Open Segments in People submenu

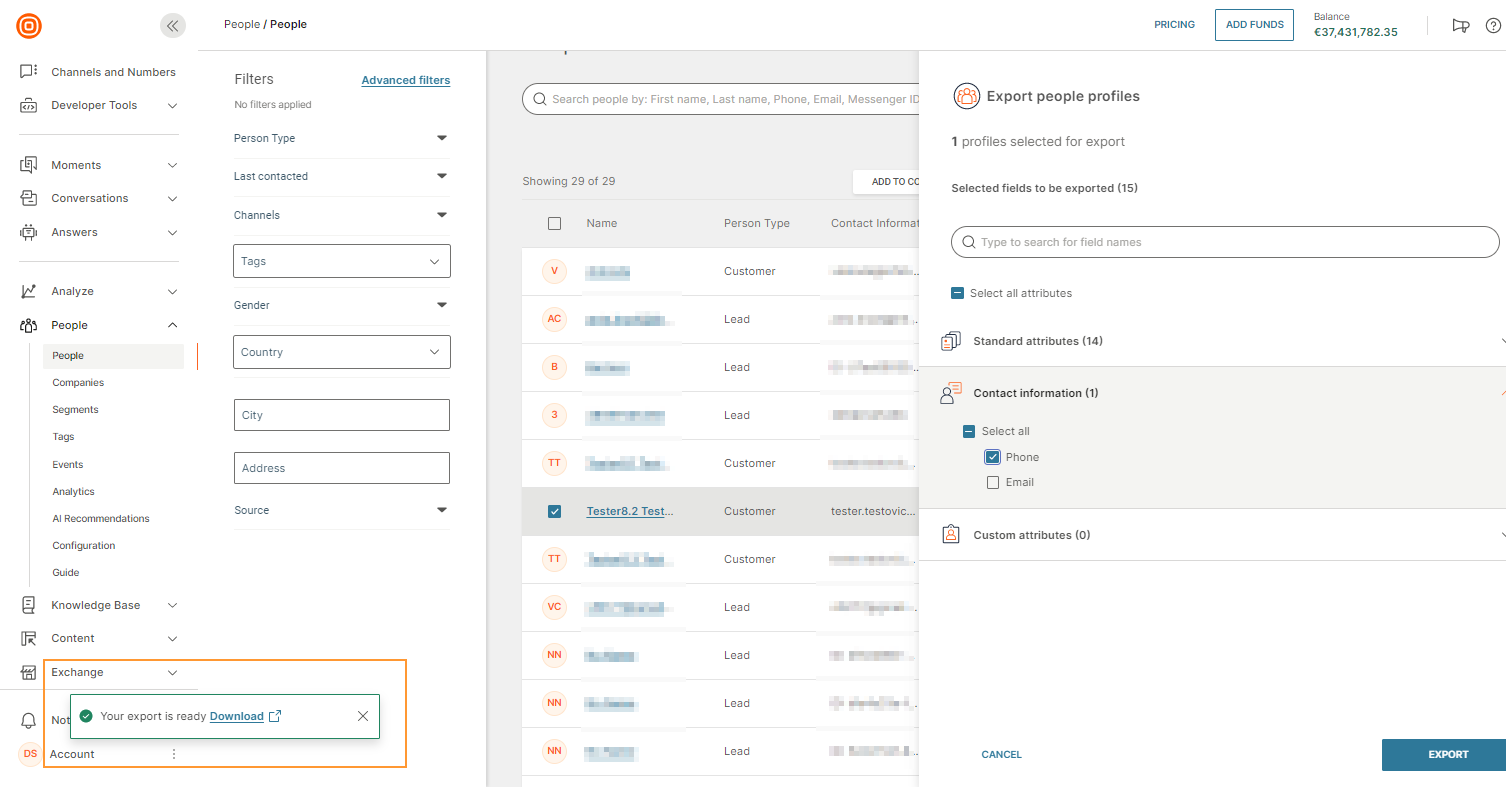(75, 410)
